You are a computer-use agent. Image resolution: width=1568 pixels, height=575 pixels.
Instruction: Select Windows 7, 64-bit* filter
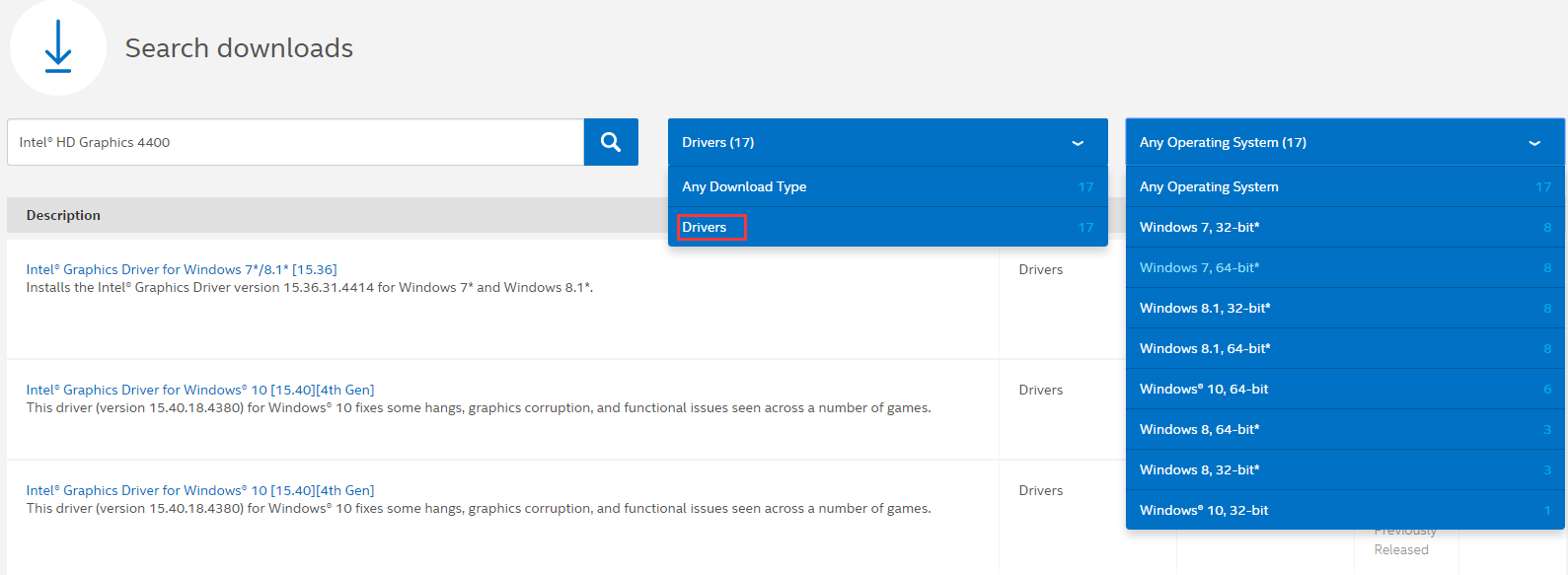click(x=1199, y=267)
